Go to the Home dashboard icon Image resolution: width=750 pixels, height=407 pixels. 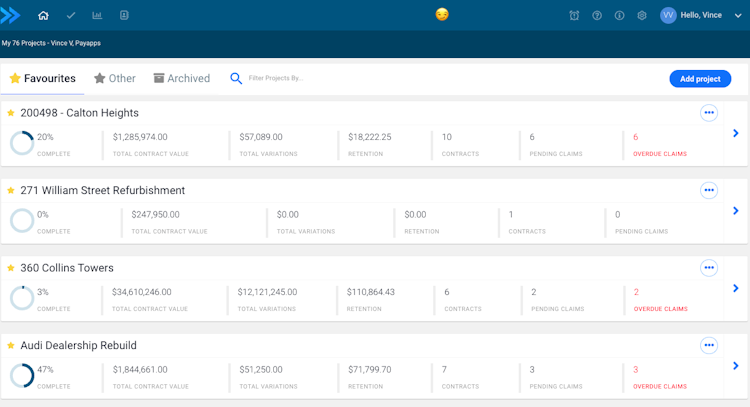(x=43, y=15)
